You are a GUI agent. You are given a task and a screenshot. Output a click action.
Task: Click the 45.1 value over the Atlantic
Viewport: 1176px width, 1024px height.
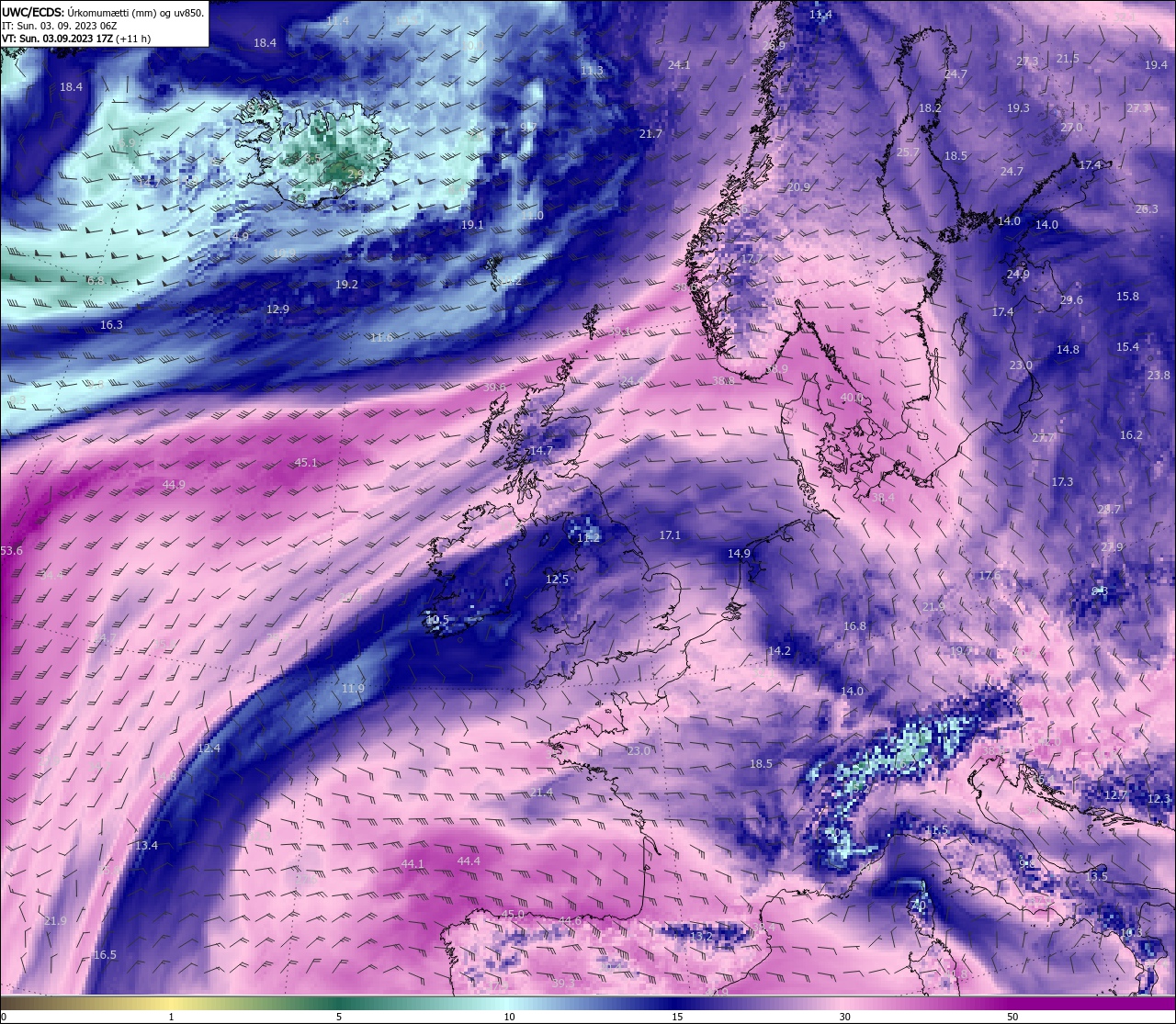(x=306, y=463)
